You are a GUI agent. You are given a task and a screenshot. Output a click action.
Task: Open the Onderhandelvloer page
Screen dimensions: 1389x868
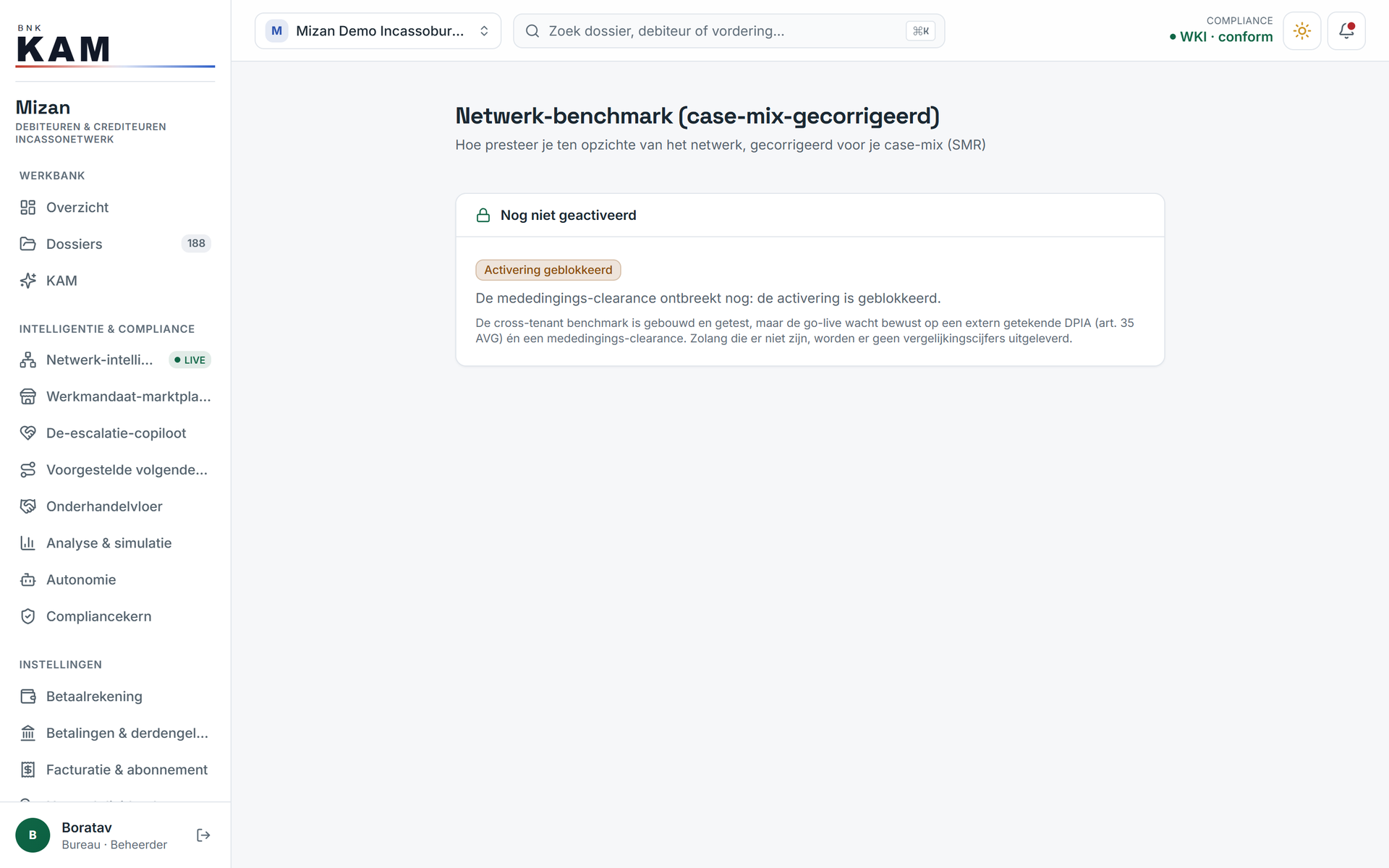[x=115, y=506]
